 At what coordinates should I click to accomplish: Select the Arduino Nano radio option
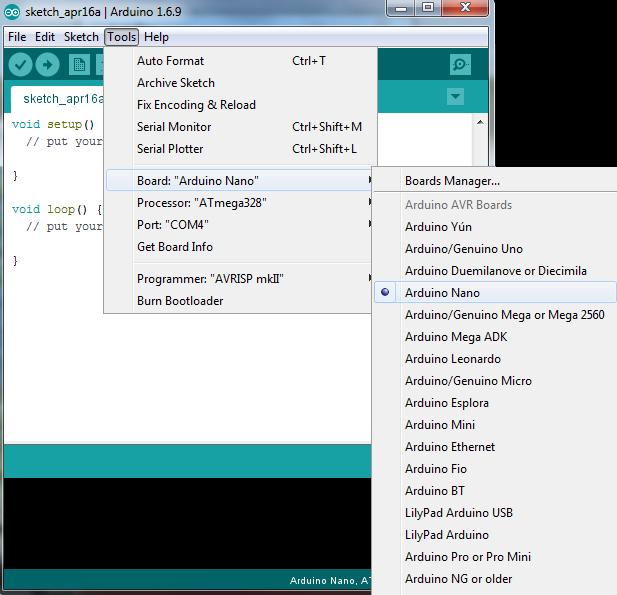(495, 292)
